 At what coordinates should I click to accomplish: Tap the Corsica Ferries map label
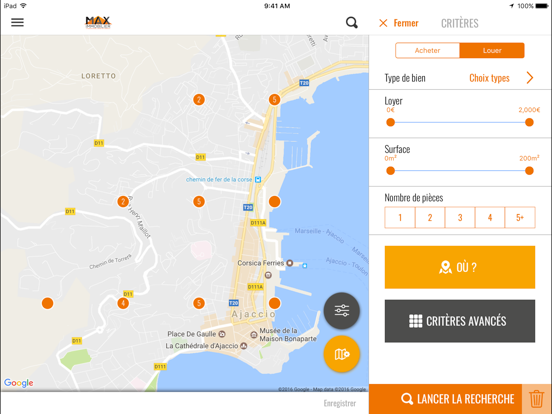pos(265,263)
